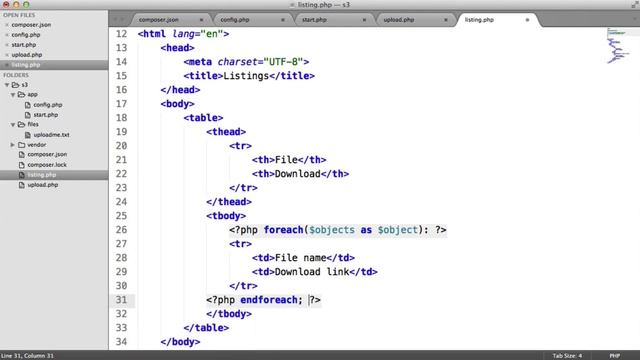This screenshot has height=360, width=640.
Task: Close the upload.php tab
Action: pos(446,20)
